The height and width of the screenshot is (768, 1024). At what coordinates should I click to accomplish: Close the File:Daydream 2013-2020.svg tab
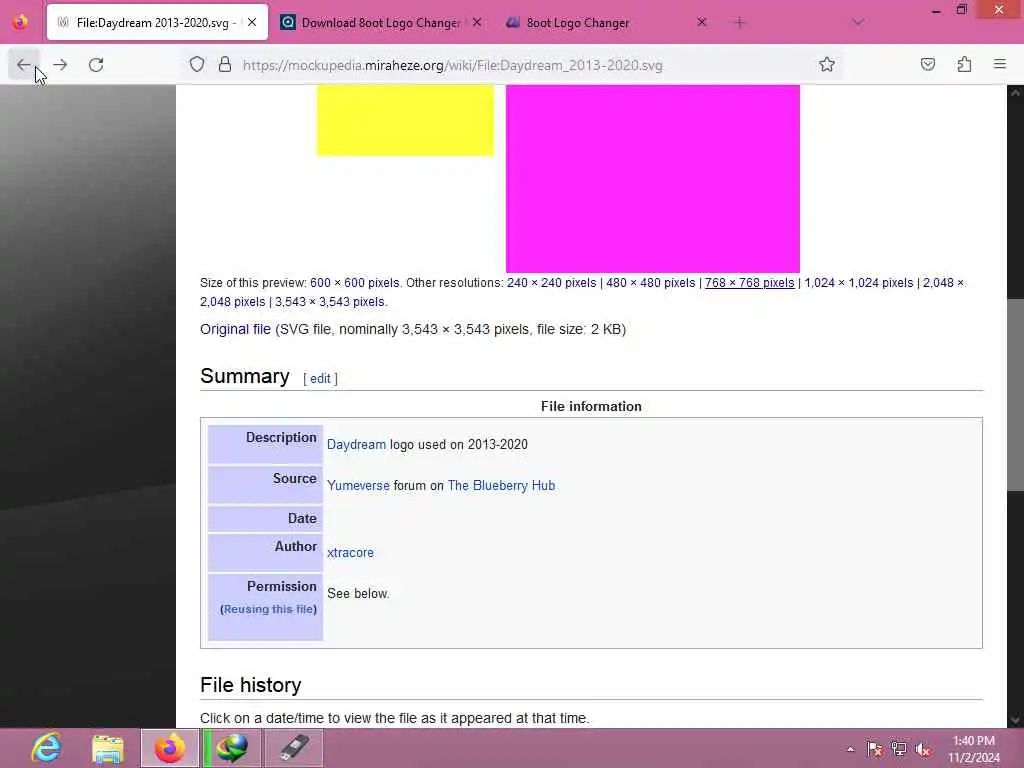coord(252,23)
